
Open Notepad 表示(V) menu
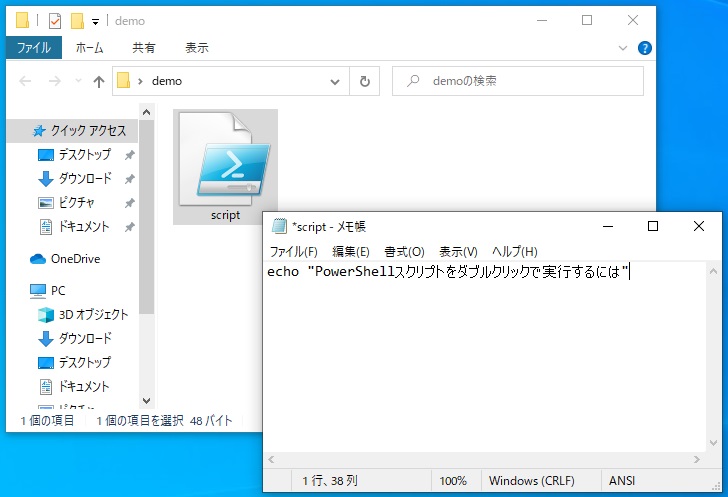[458, 252]
